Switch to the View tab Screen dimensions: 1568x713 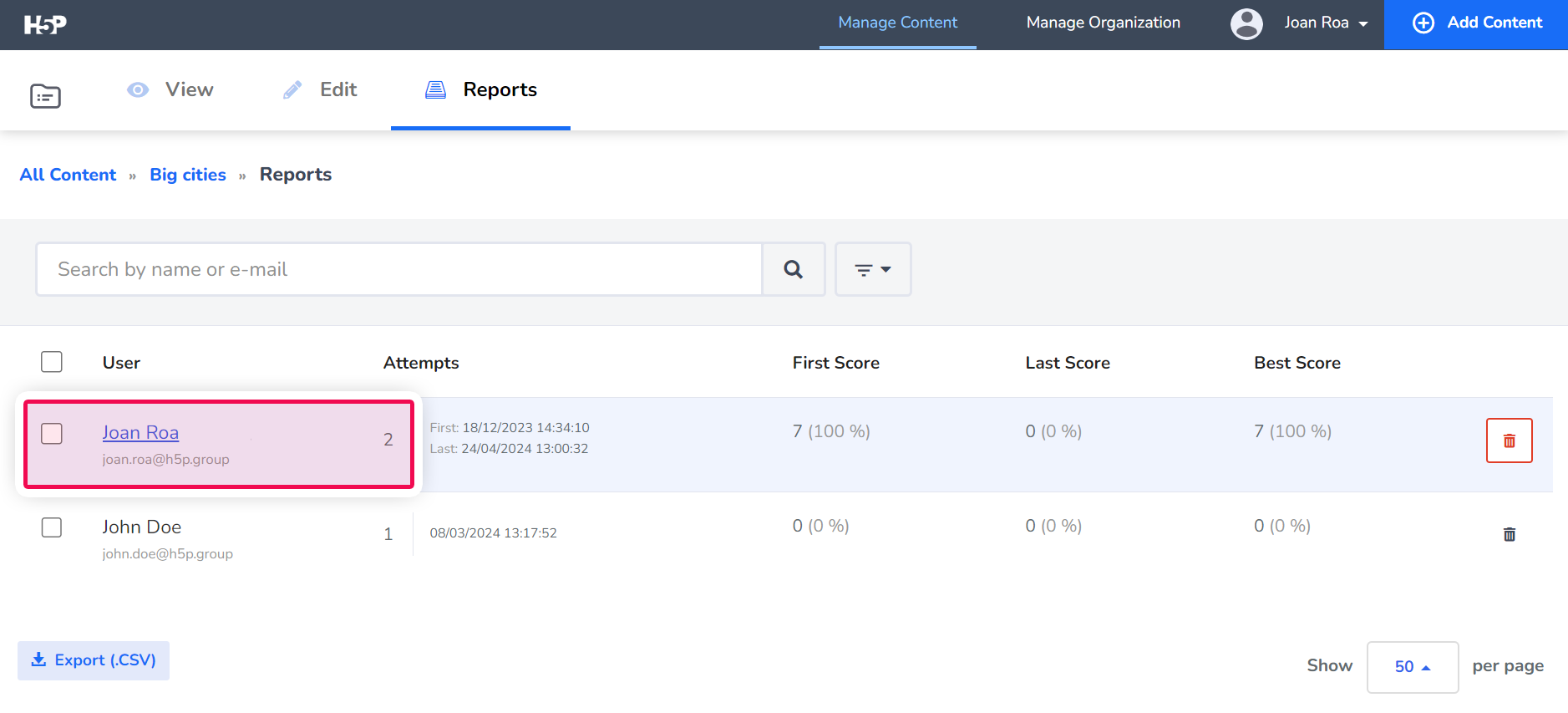170,89
